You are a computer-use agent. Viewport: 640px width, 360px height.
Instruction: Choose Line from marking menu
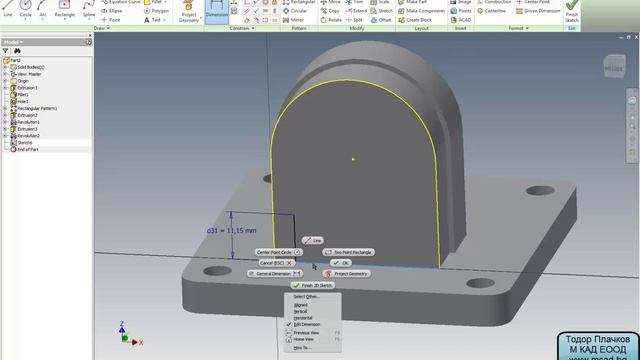pyautogui.click(x=313, y=240)
